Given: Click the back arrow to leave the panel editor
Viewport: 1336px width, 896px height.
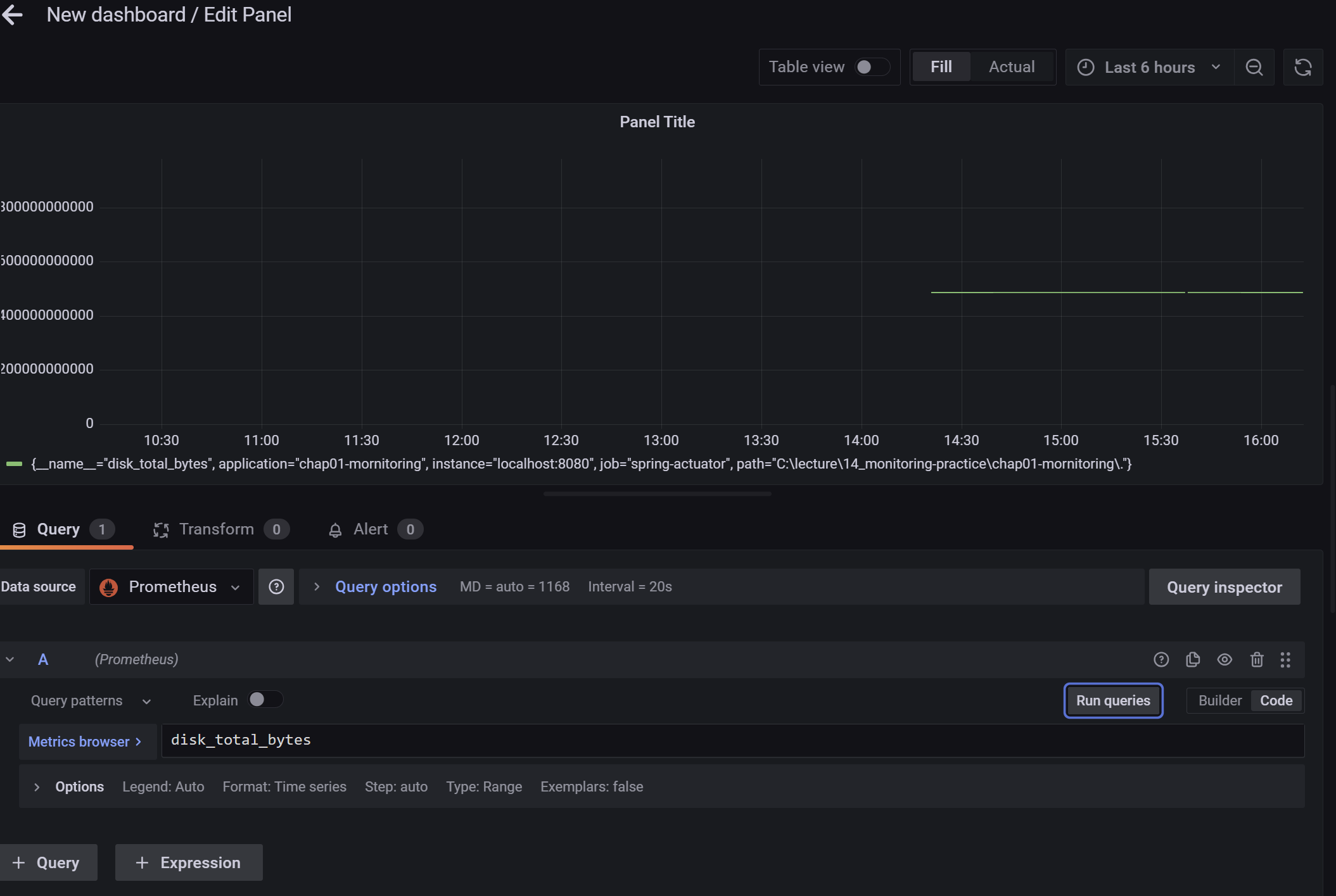Looking at the screenshot, I should click(13, 15).
